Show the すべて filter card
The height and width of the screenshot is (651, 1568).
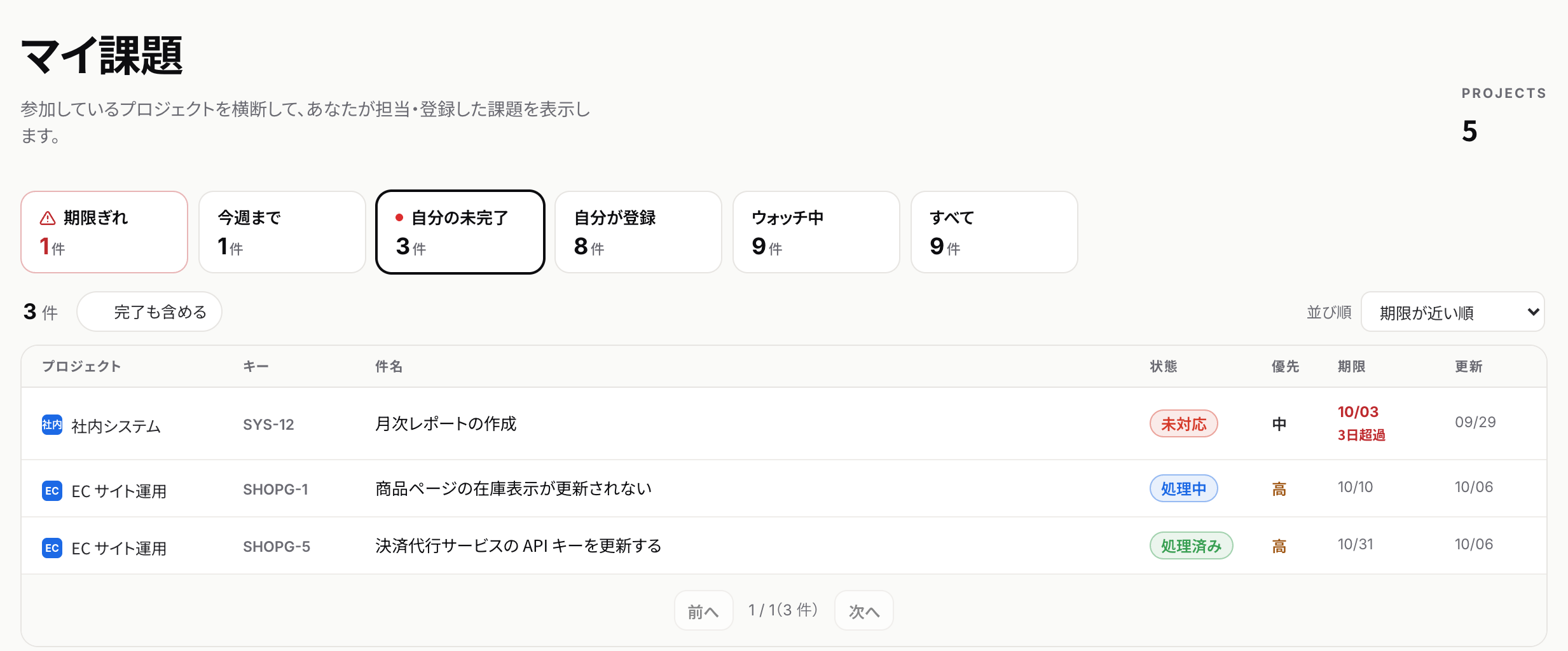pos(994,232)
